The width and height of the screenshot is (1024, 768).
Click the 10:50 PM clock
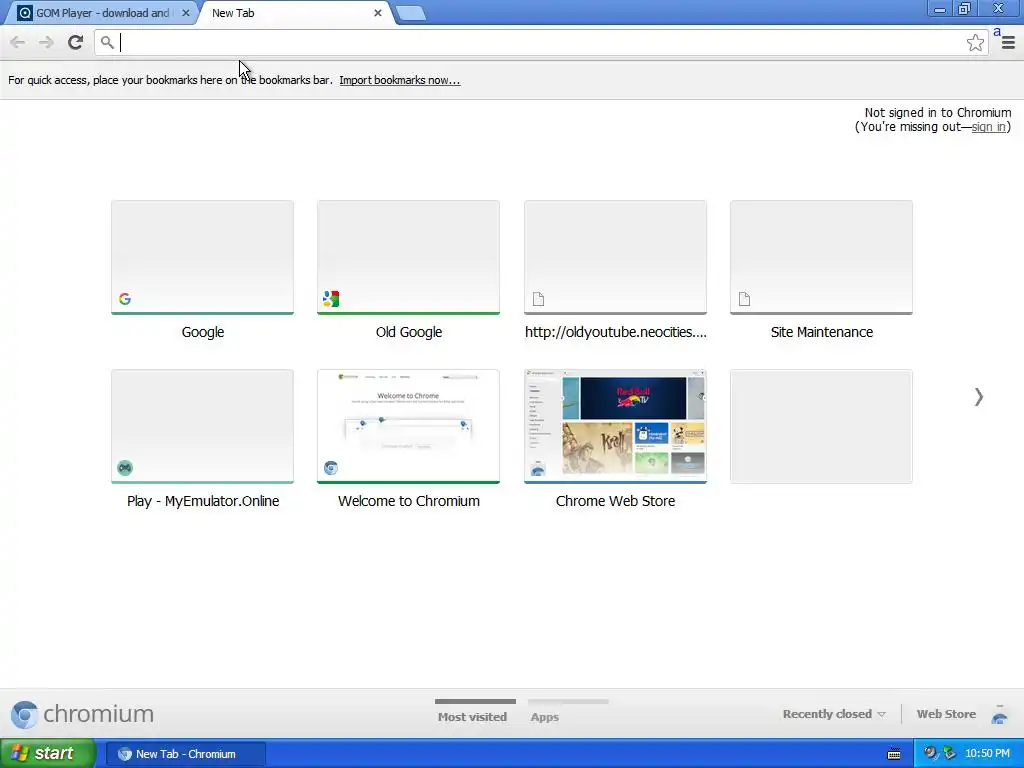pyautogui.click(x=987, y=754)
